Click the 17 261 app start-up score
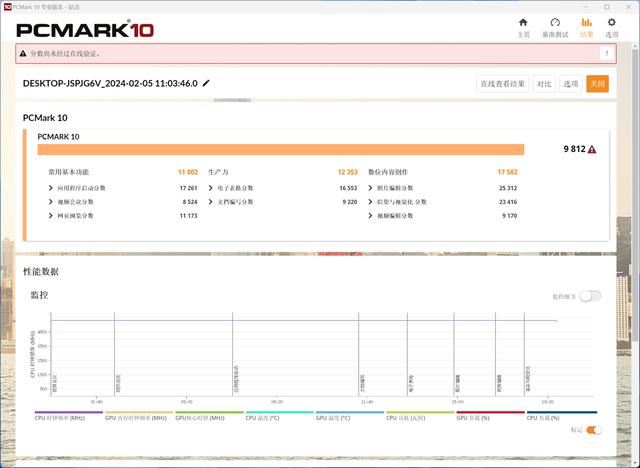Viewport: 640px width, 468px height. click(x=188, y=188)
